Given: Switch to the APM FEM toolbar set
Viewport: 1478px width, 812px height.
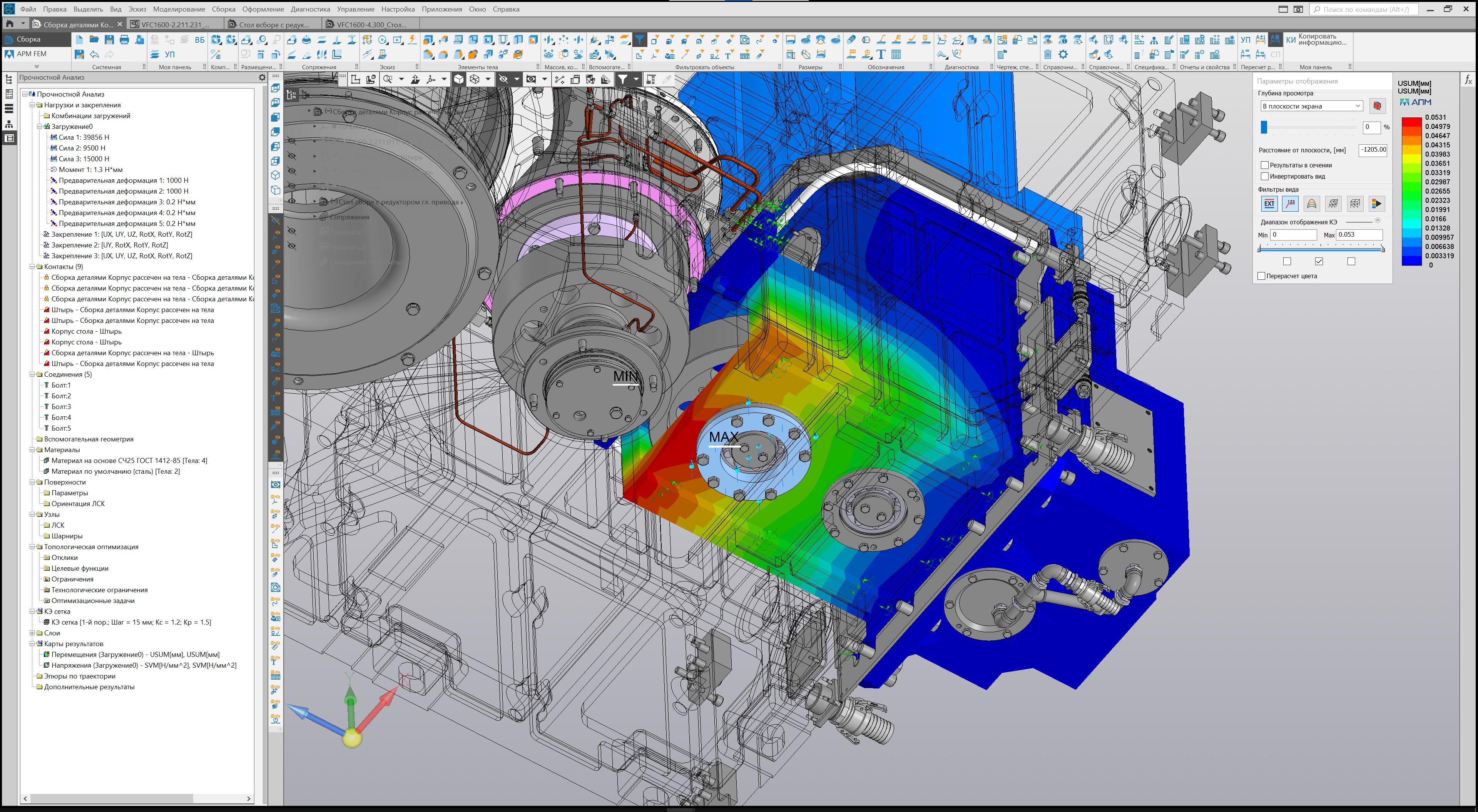Looking at the screenshot, I should click(x=32, y=54).
